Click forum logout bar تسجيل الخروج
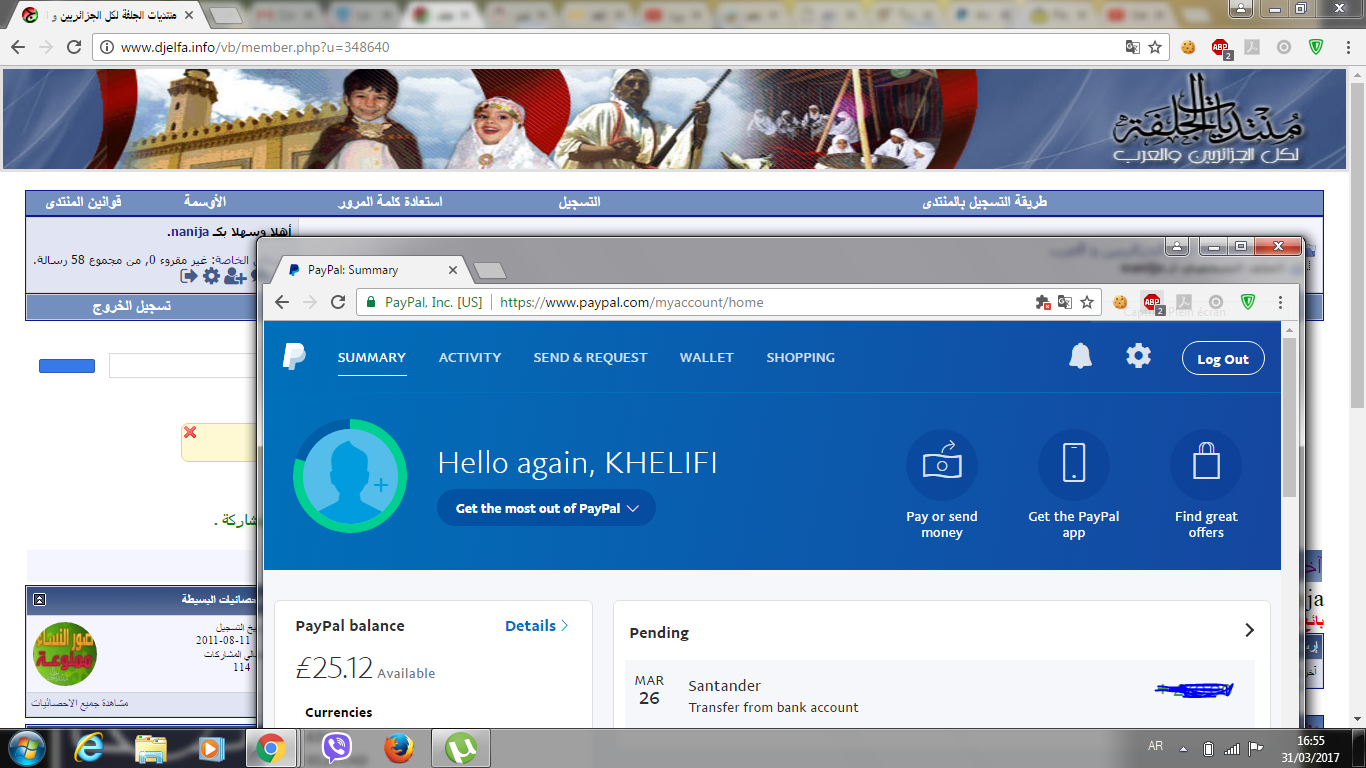The image size is (1366, 768). pyautogui.click(x=132, y=307)
